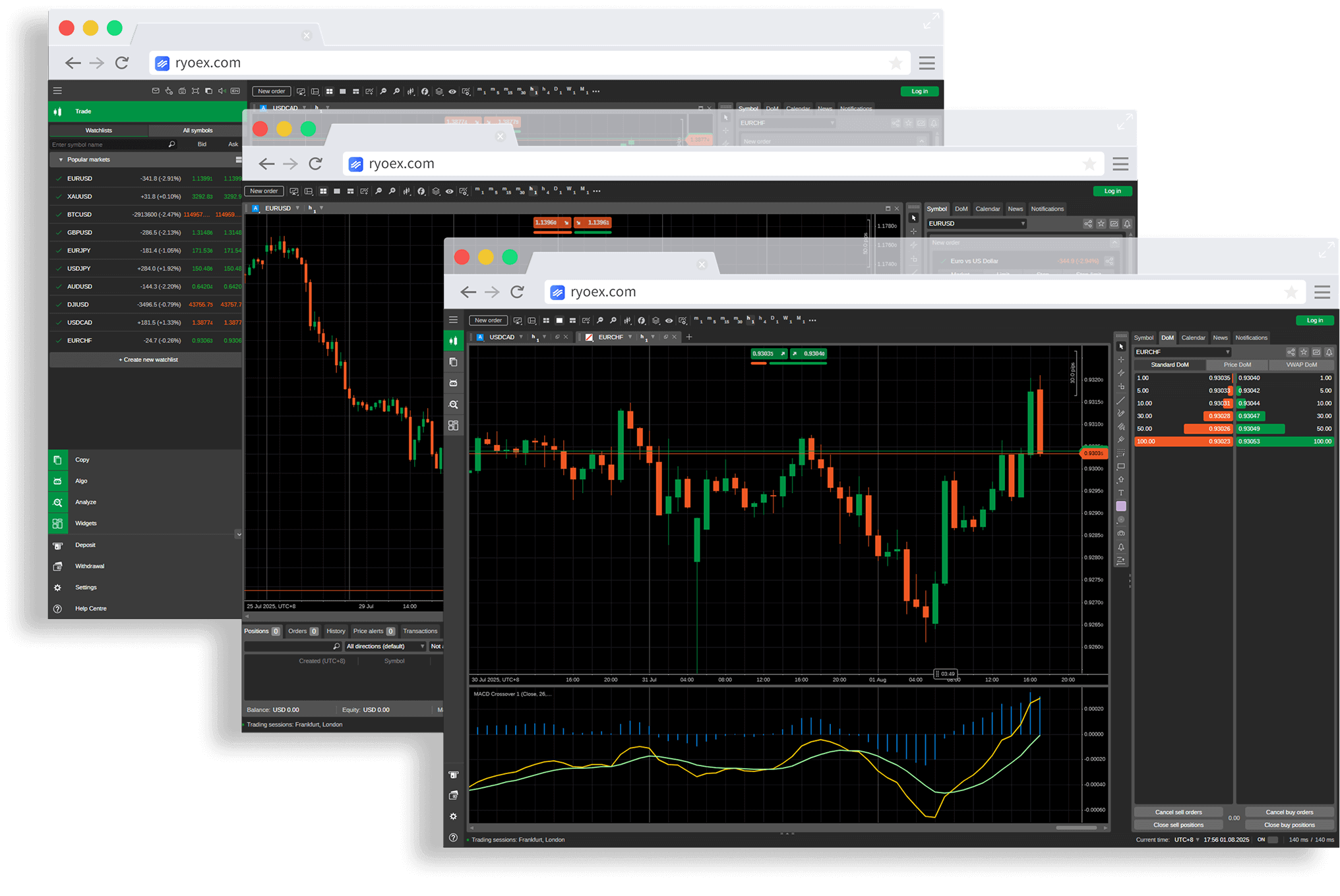Image resolution: width=1340 pixels, height=896 pixels.
Task: Click the add new chart plus icon
Action: pyautogui.click(x=689, y=337)
